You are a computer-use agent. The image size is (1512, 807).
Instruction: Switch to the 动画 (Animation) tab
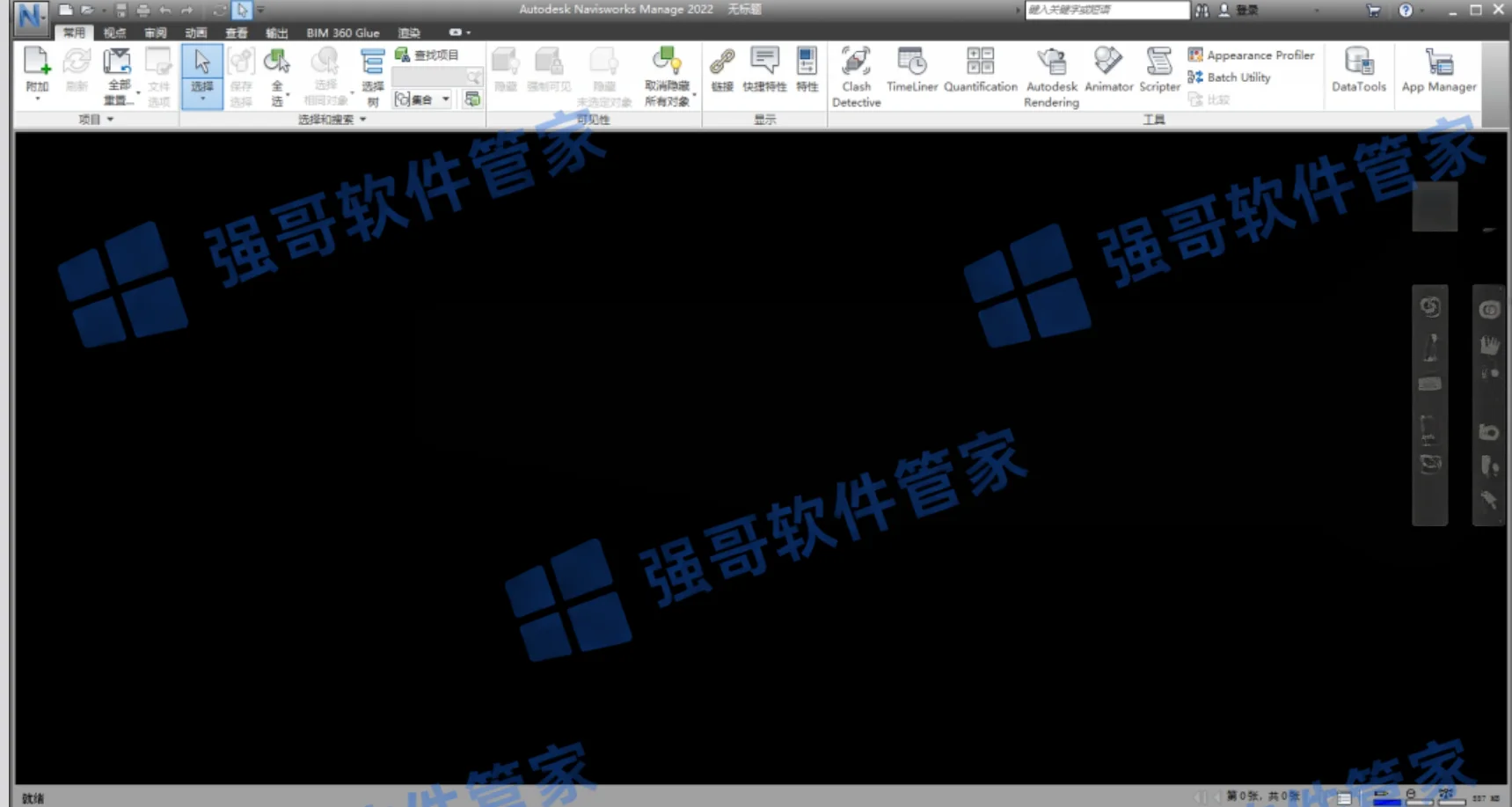pyautogui.click(x=195, y=33)
